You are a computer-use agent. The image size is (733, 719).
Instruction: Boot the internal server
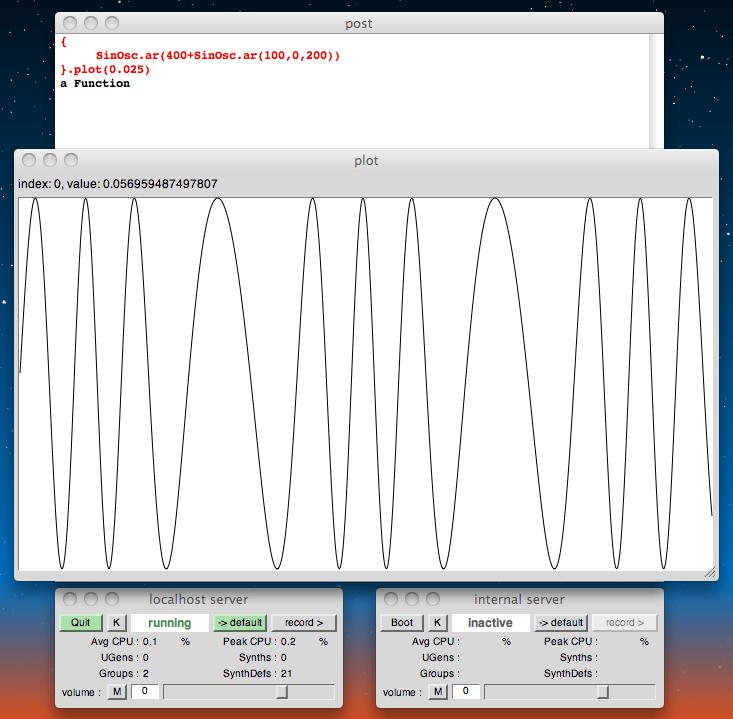pyautogui.click(x=401, y=623)
